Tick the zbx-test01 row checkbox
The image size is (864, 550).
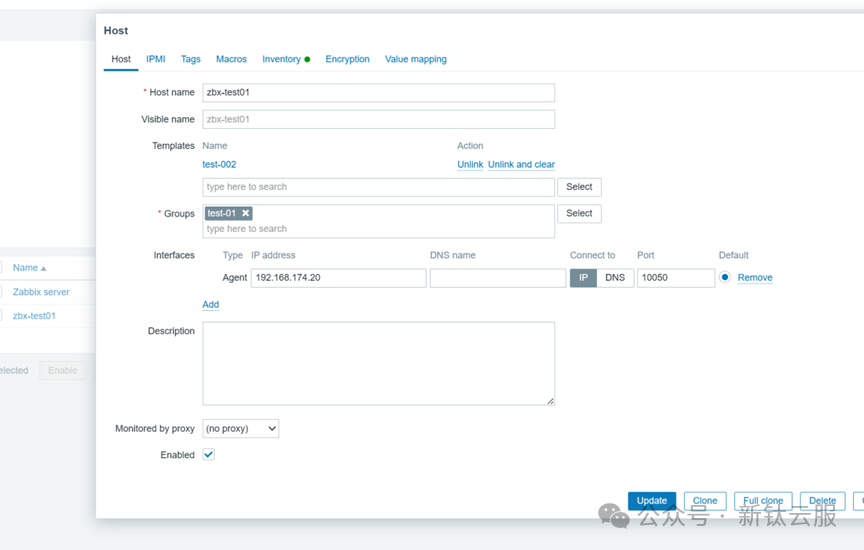click(x=1, y=316)
